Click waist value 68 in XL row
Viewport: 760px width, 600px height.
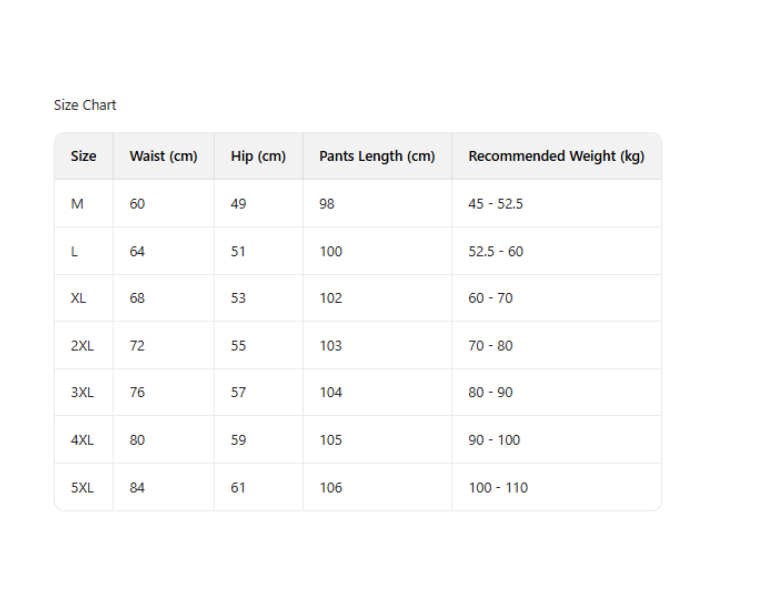137,298
